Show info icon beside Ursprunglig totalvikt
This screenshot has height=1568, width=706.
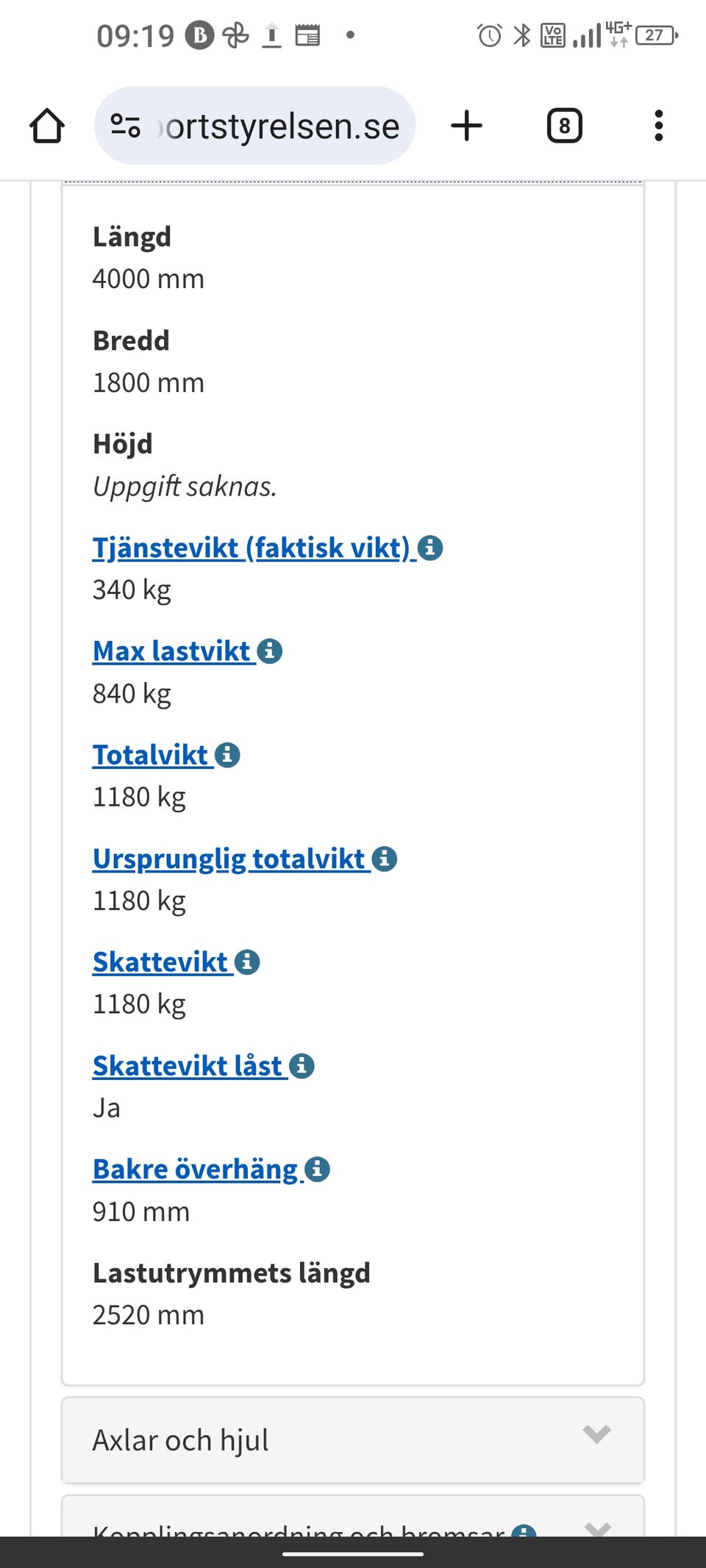point(385,859)
